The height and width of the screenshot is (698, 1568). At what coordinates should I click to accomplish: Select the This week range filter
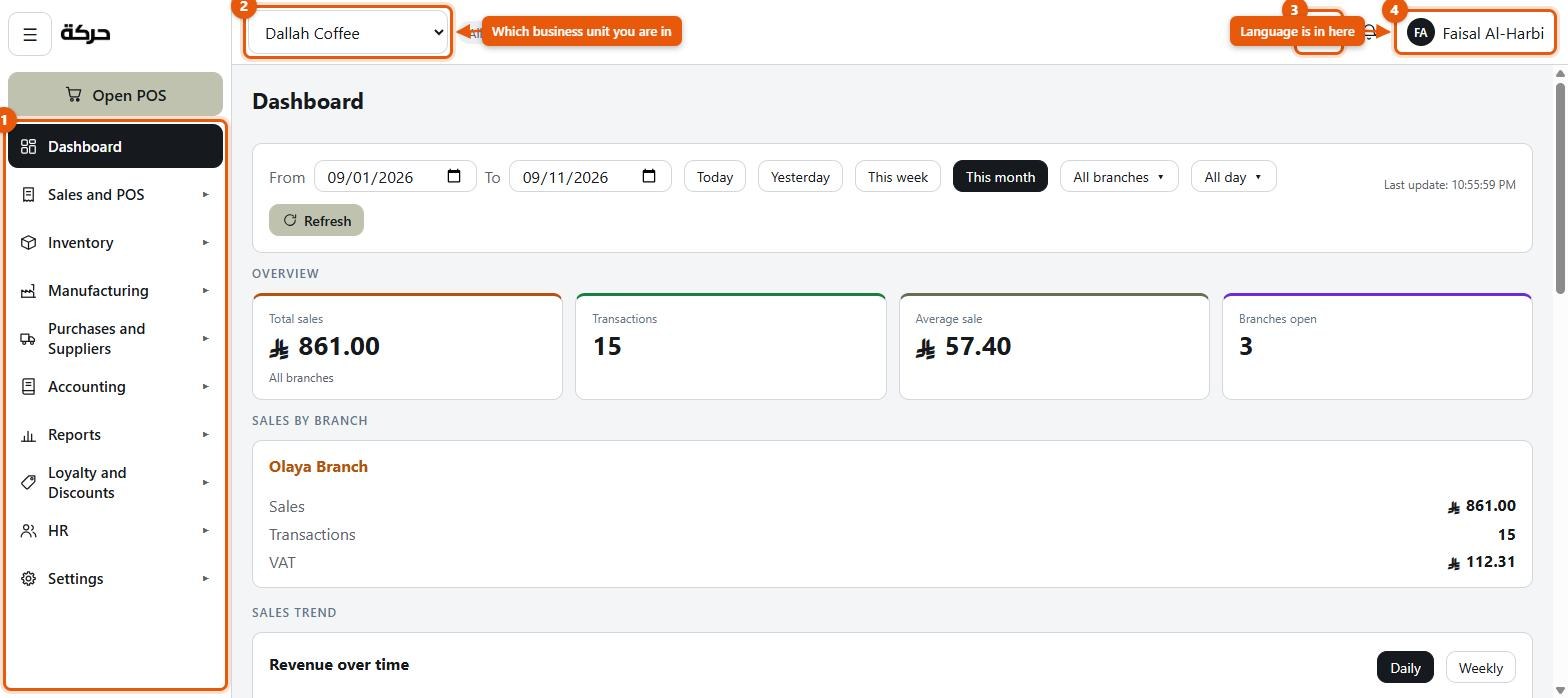(x=898, y=177)
